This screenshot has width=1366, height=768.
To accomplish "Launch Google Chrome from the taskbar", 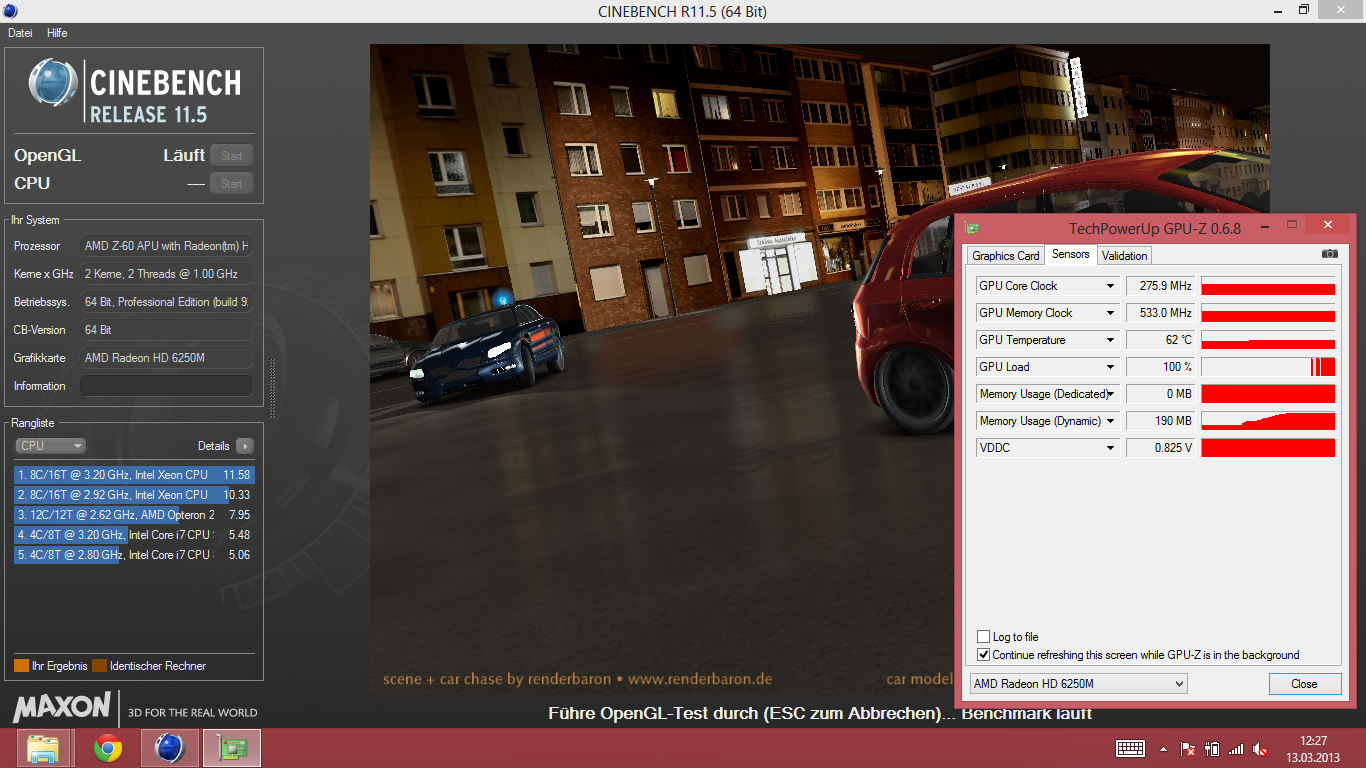I will pyautogui.click(x=108, y=748).
